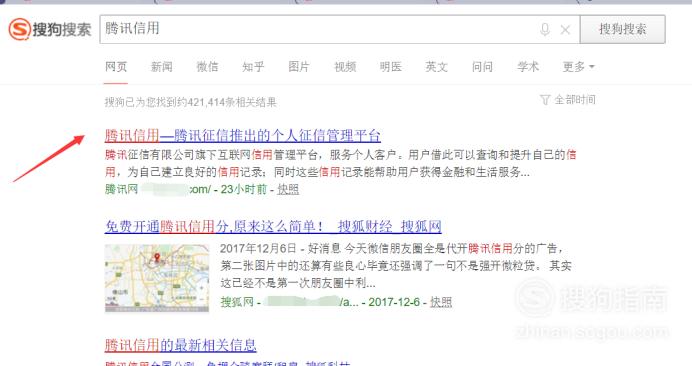Open the 免费开通腾讯信用分 搜狐财经 result

pos(273,226)
